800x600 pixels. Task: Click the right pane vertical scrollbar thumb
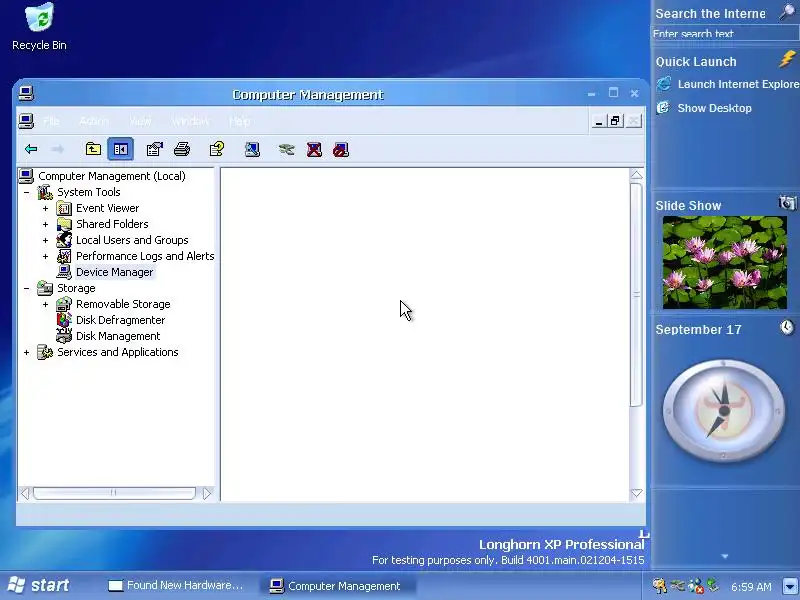click(x=636, y=294)
